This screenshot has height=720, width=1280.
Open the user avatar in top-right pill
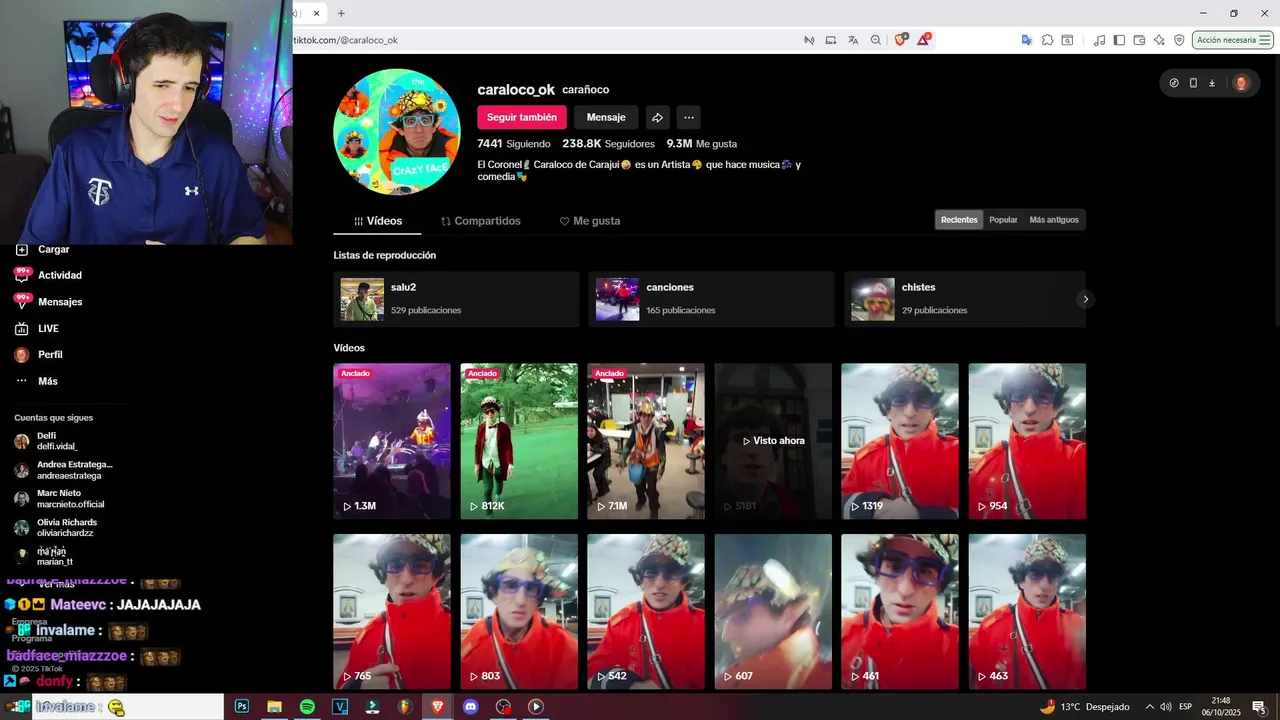pyautogui.click(x=1241, y=83)
